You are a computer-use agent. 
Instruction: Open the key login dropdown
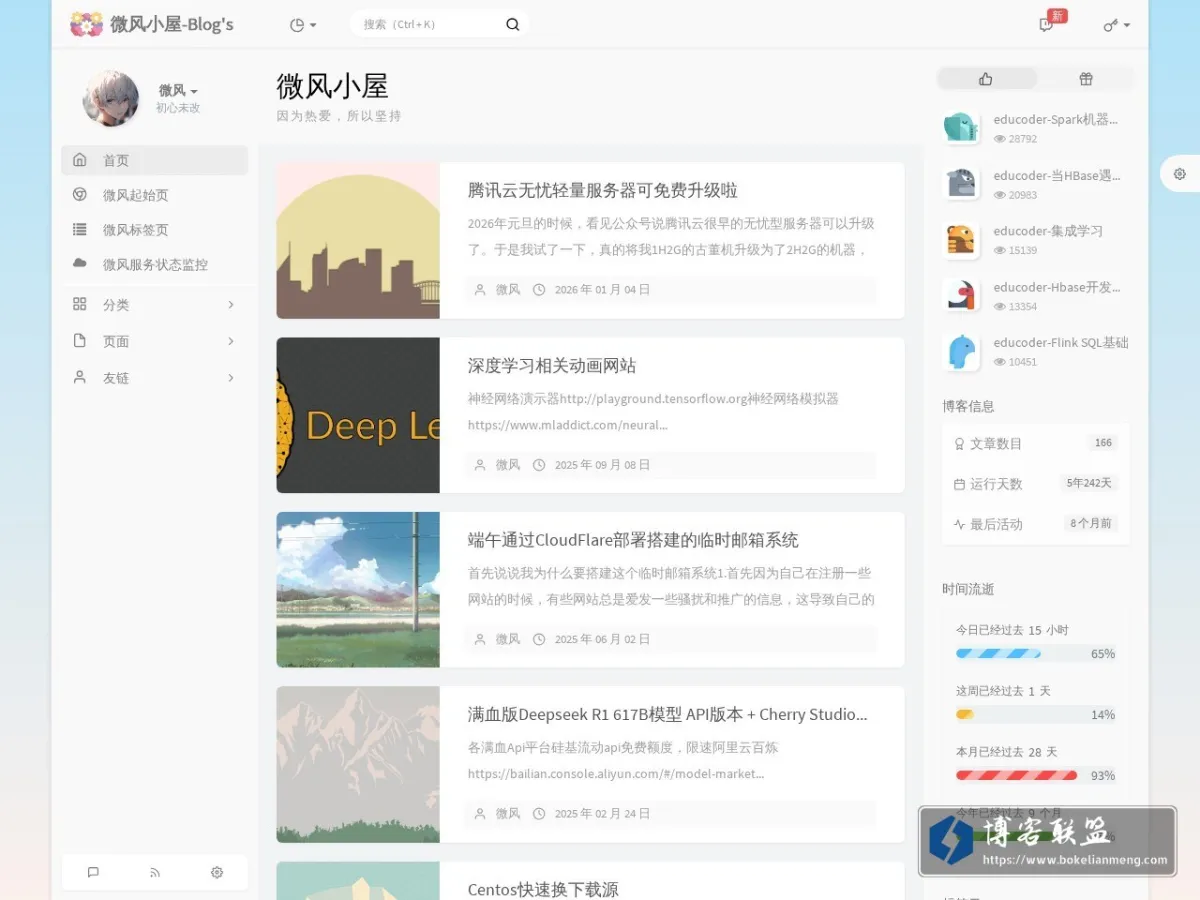pyautogui.click(x=1117, y=25)
